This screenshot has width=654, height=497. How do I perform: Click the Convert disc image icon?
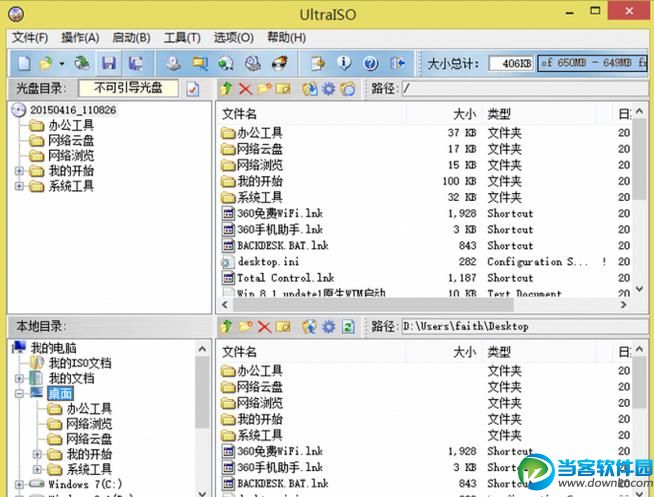226,63
